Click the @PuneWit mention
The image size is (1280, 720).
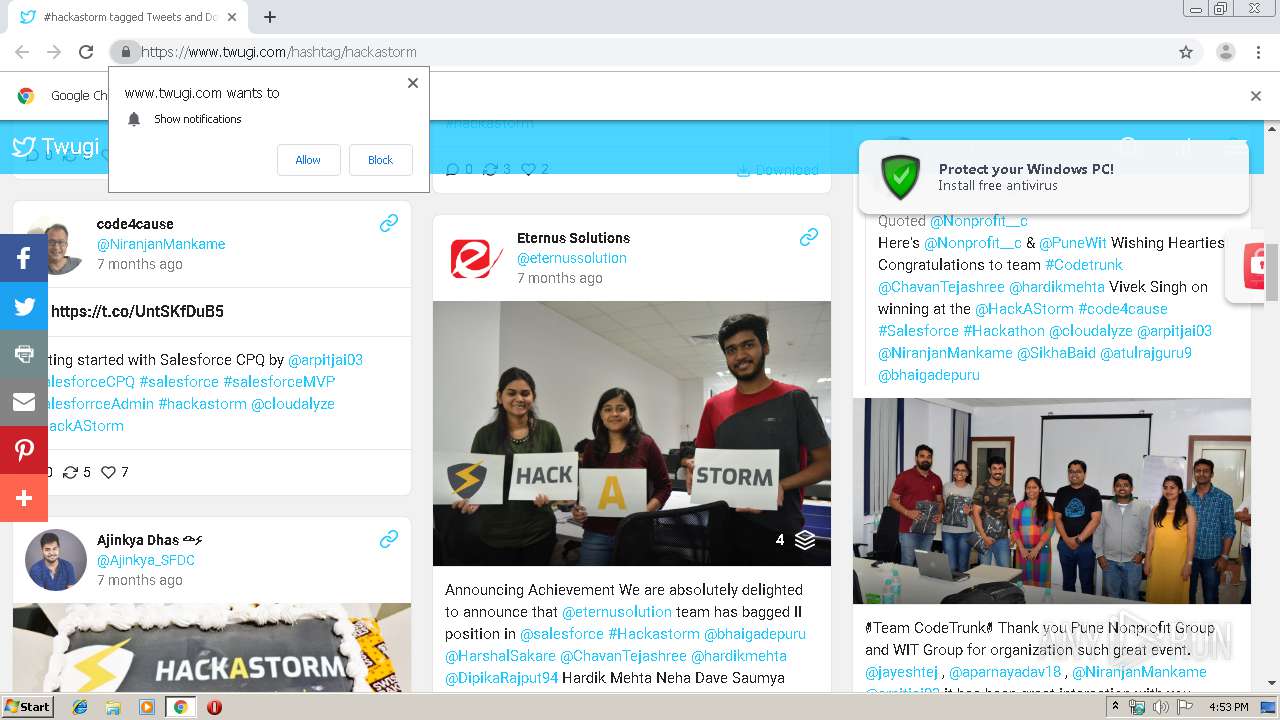[x=1073, y=243]
